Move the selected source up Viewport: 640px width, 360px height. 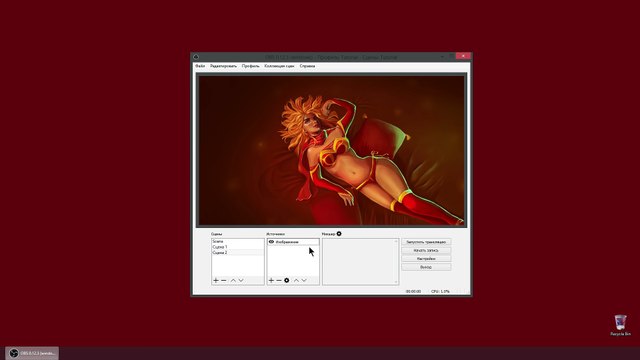pyautogui.click(x=296, y=280)
